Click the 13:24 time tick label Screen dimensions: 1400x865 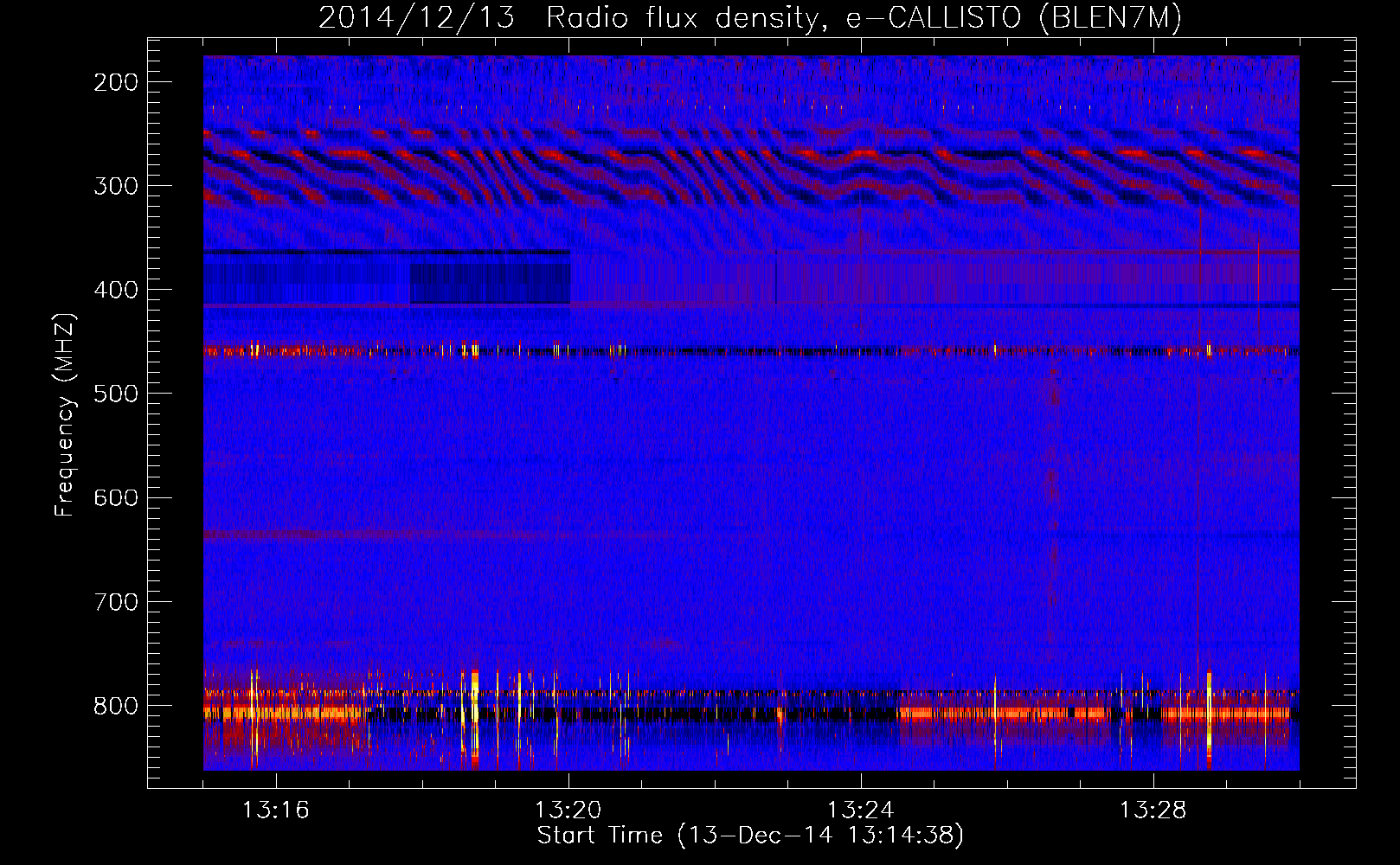(860, 811)
